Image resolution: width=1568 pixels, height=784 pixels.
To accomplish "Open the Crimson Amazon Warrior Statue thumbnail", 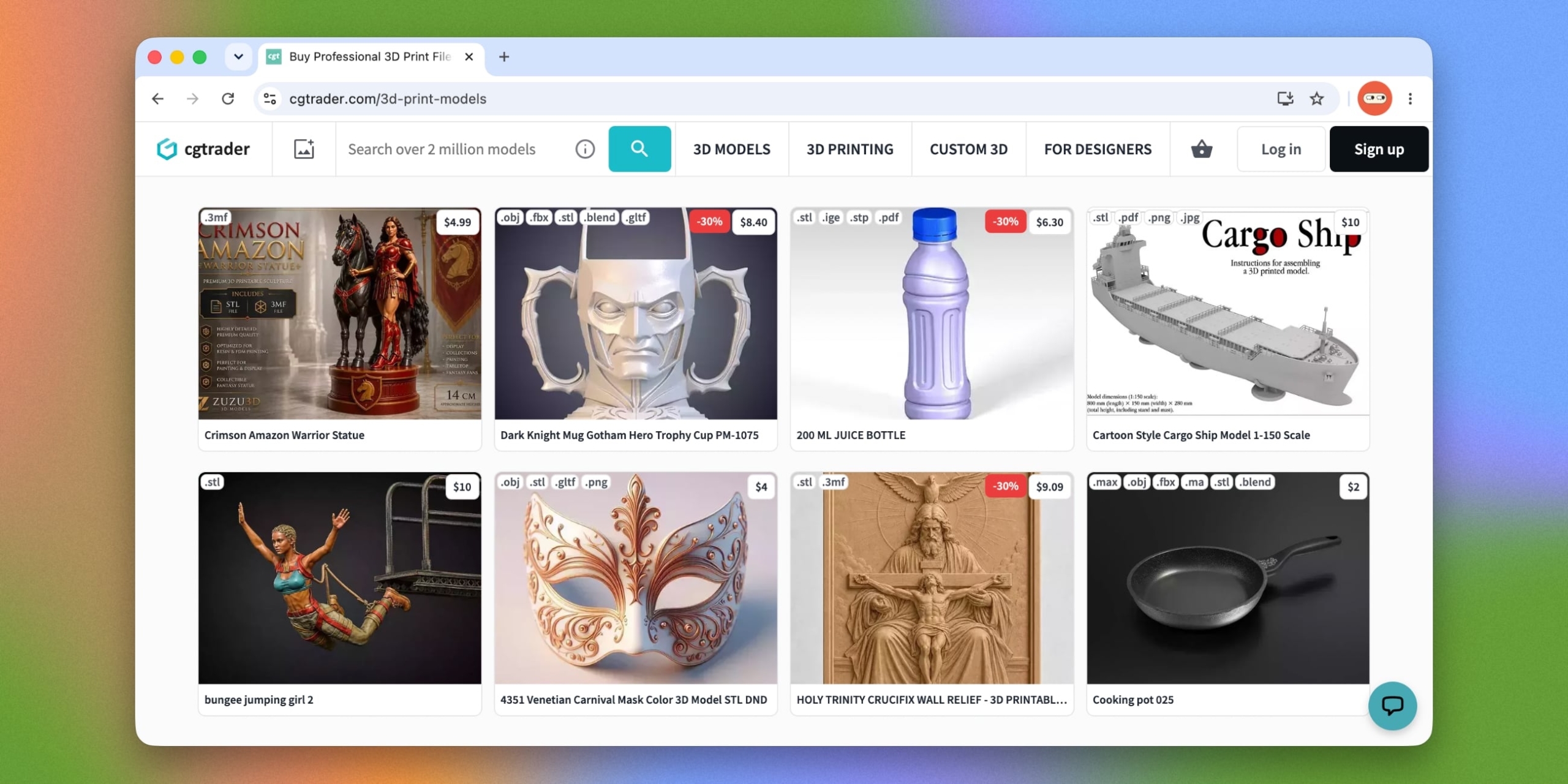I will click(x=340, y=314).
